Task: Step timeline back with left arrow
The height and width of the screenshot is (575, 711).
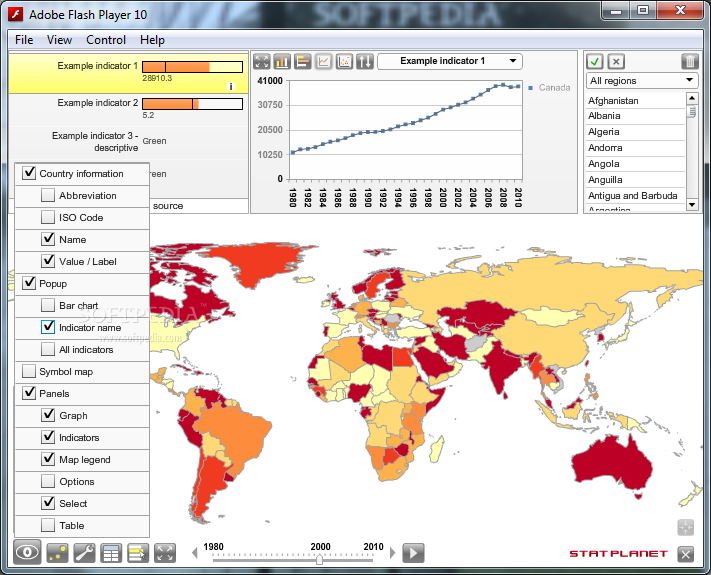Action: (x=195, y=553)
